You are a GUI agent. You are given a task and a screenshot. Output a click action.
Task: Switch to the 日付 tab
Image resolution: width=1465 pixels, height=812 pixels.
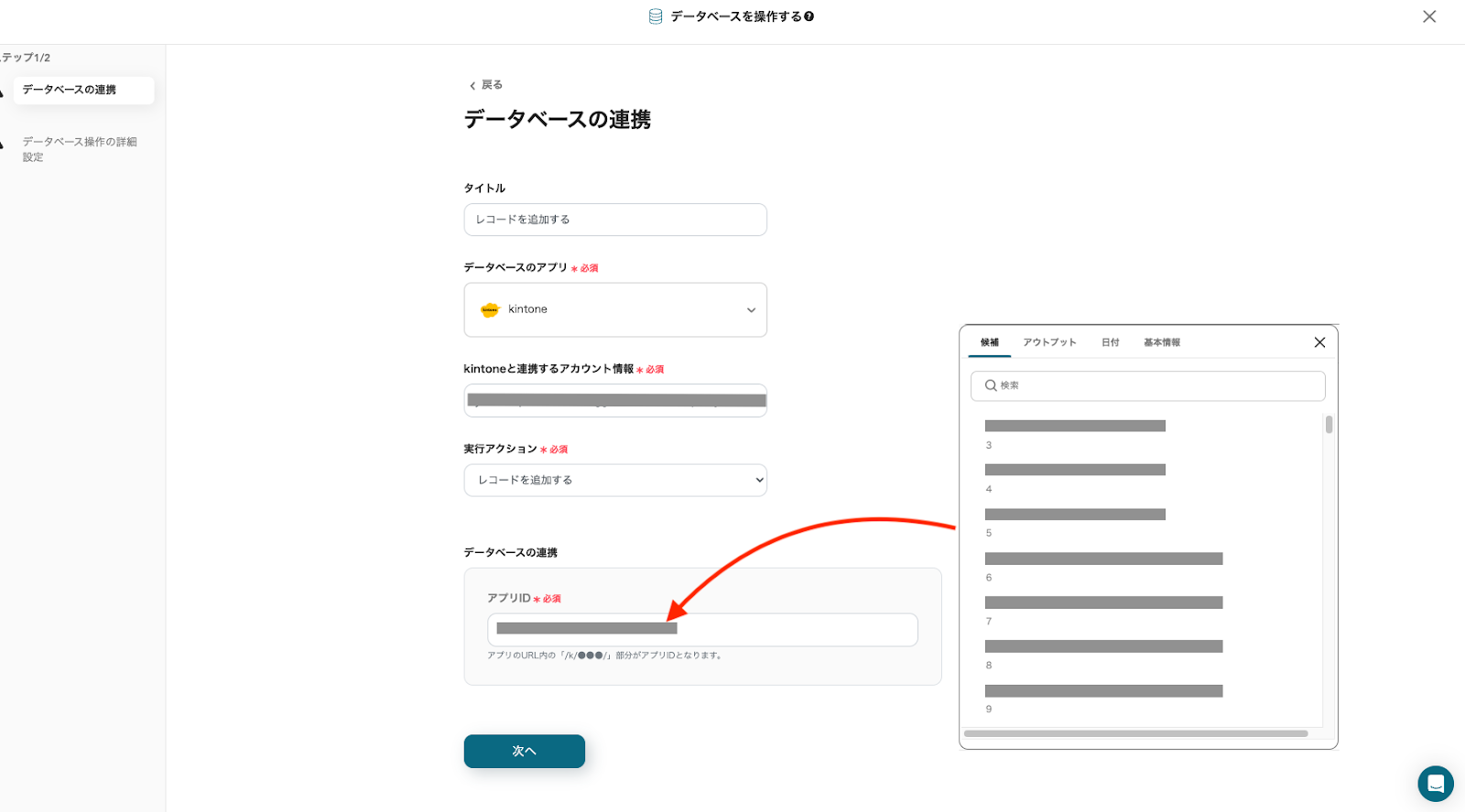coord(1111,342)
